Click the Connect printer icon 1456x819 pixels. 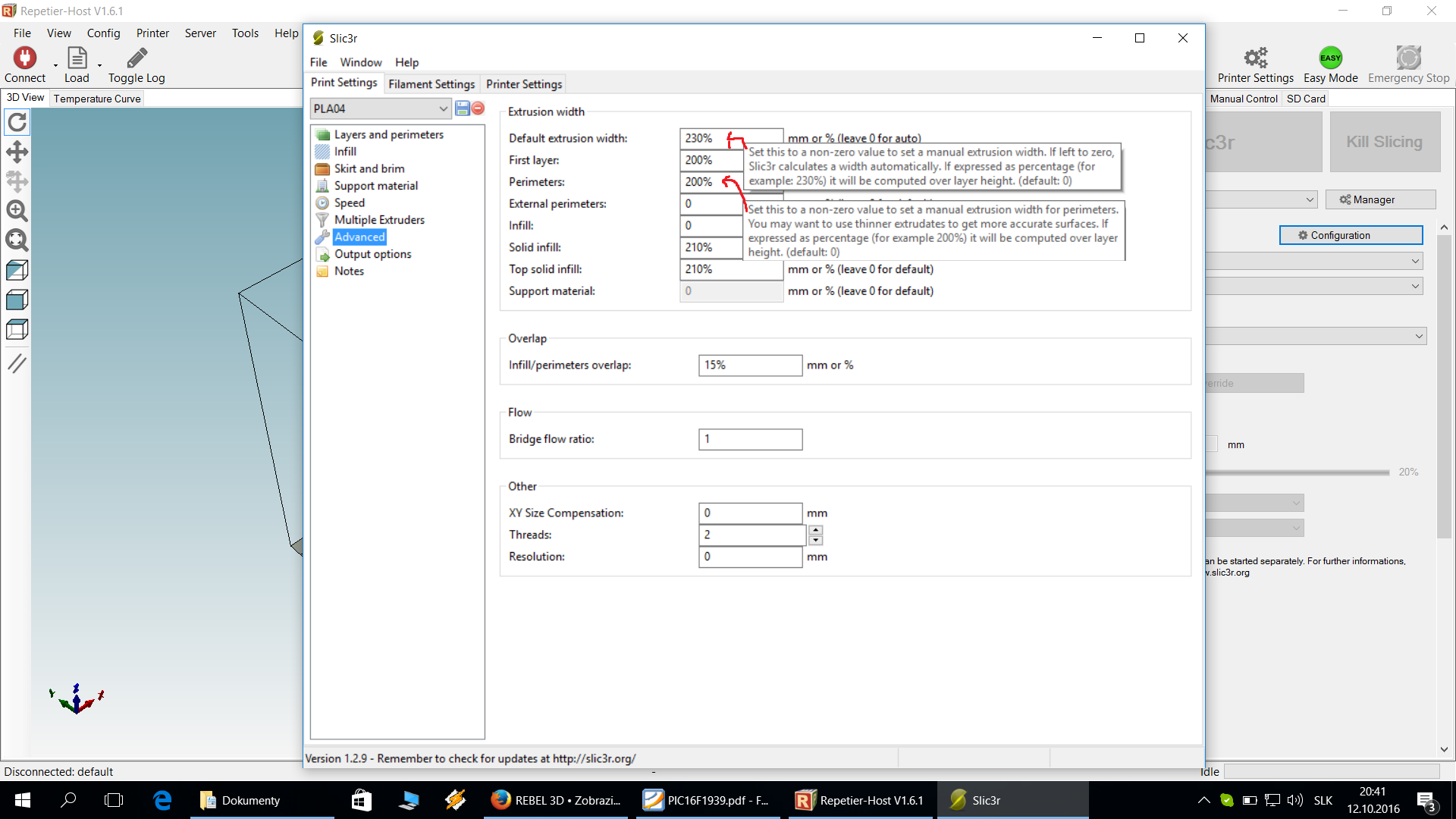pyautogui.click(x=25, y=58)
